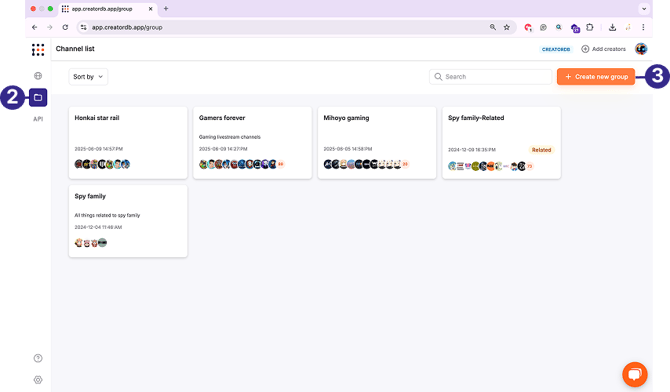This screenshot has height=392, width=670.
Task: Open the browser downloads icon
Action: tap(612, 27)
